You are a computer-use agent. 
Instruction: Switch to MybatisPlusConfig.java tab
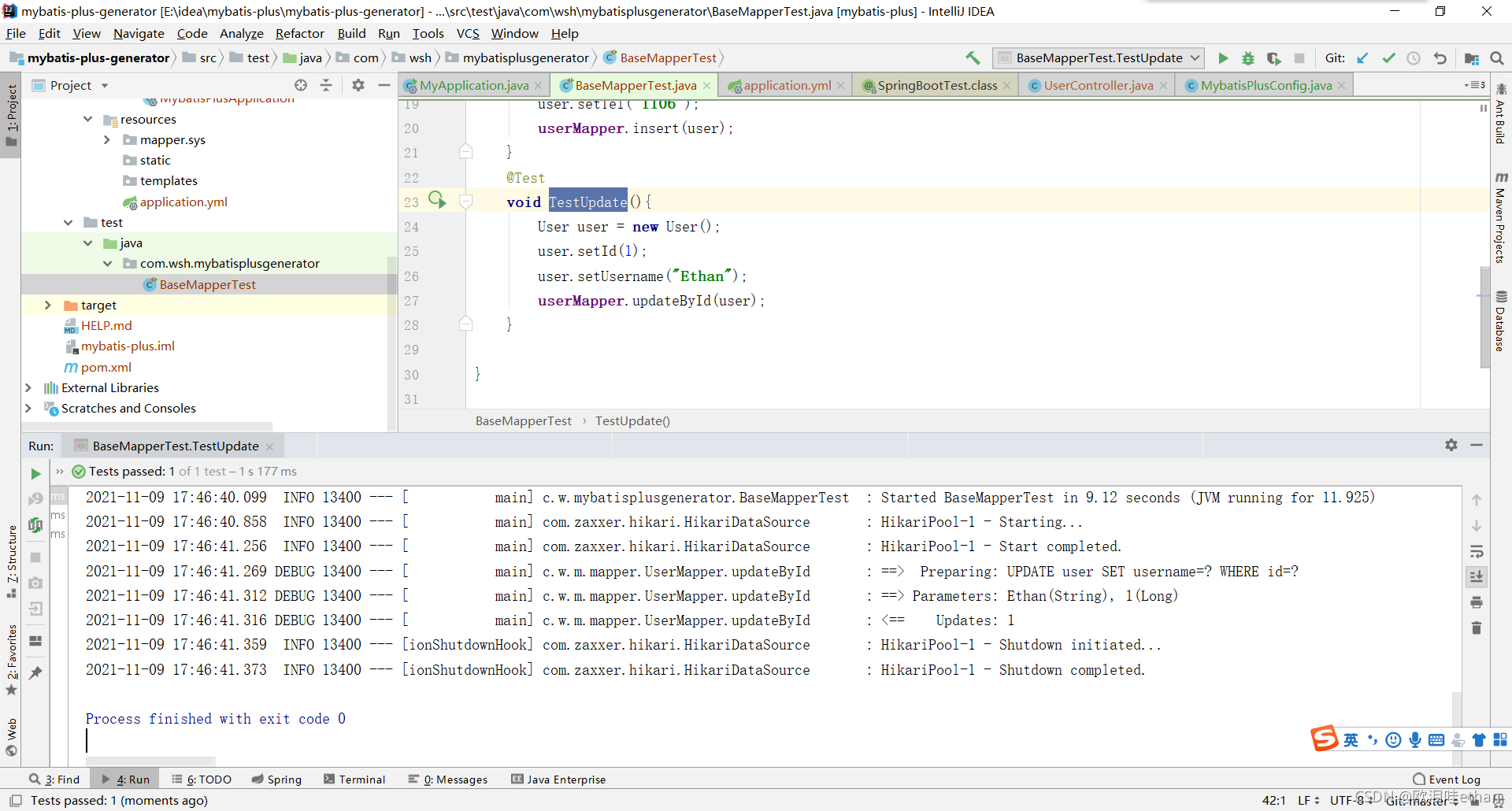point(1266,85)
